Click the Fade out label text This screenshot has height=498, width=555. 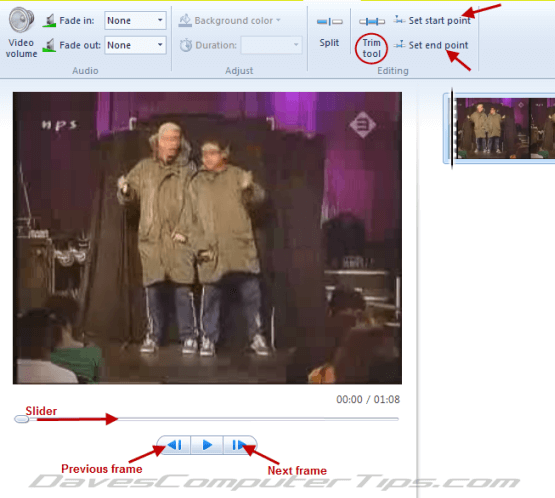[80, 45]
